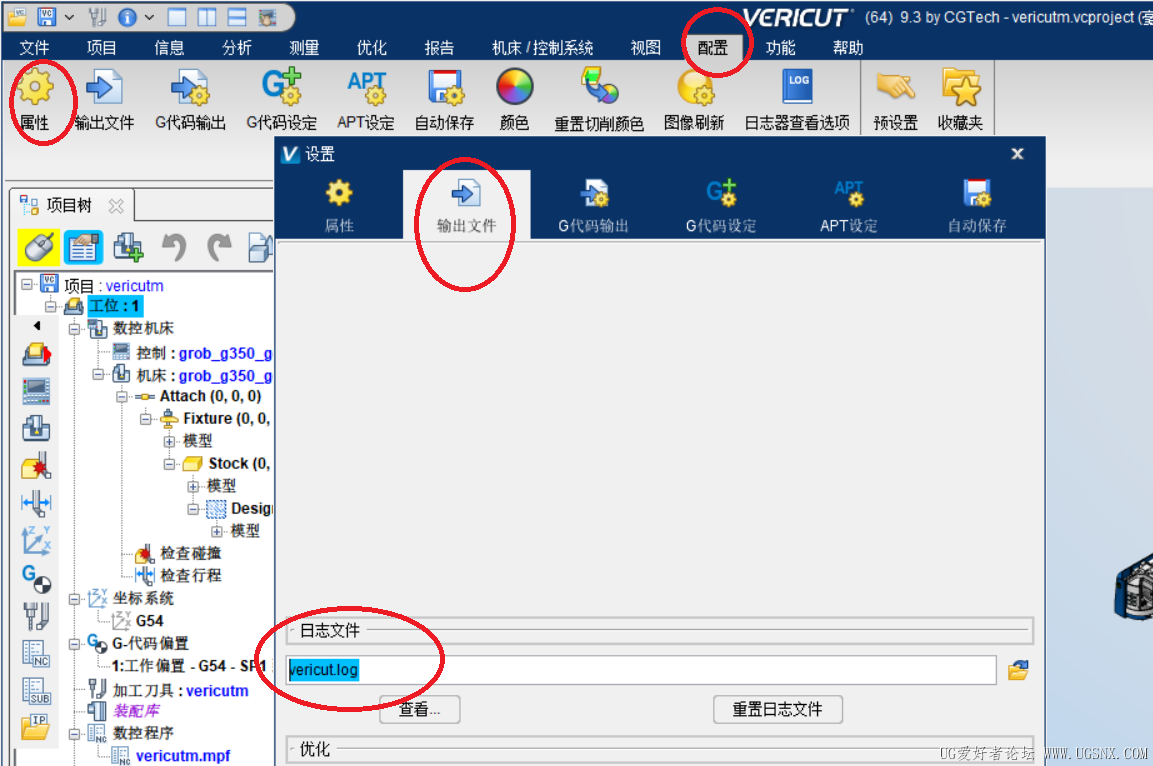The image size is (1153, 766).
Task: Switch to 属性 tab in settings dialog
Action: [x=339, y=205]
